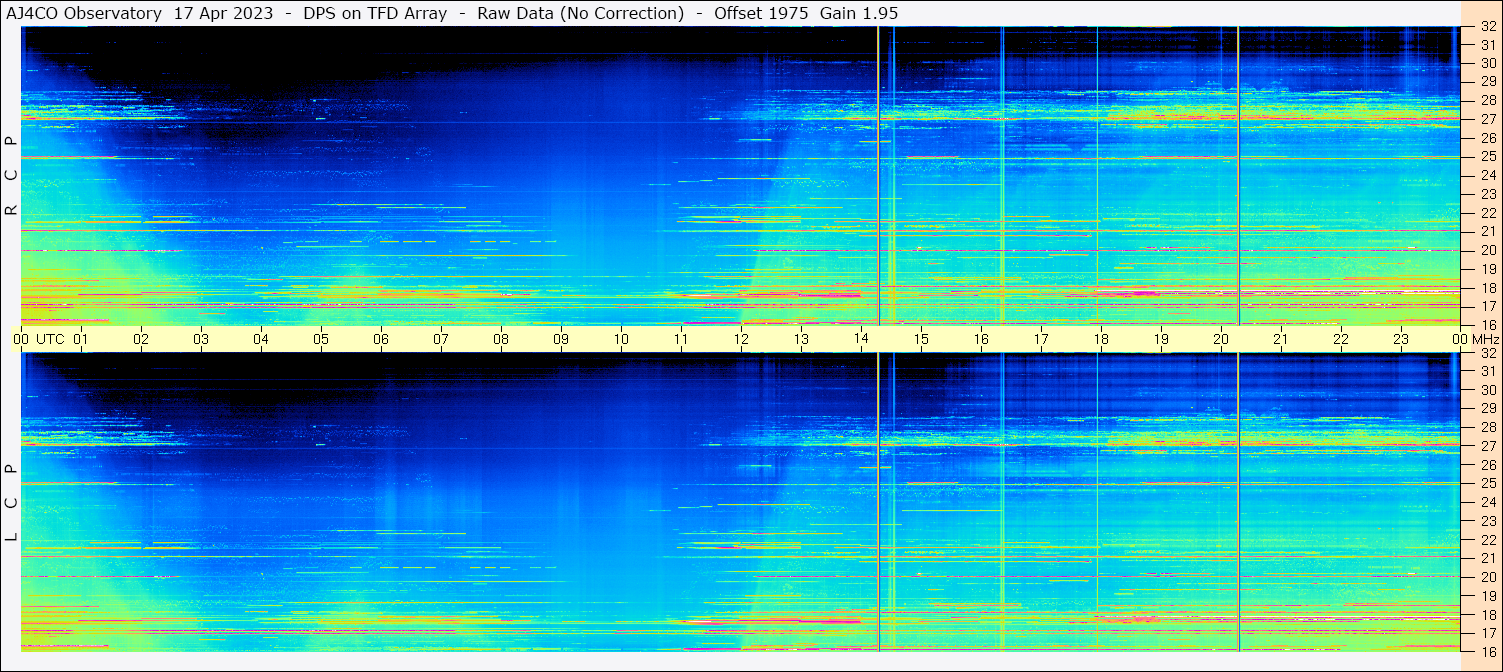Select the 03 hour time marker
Viewport: 1503px width, 672px height.
[201, 339]
